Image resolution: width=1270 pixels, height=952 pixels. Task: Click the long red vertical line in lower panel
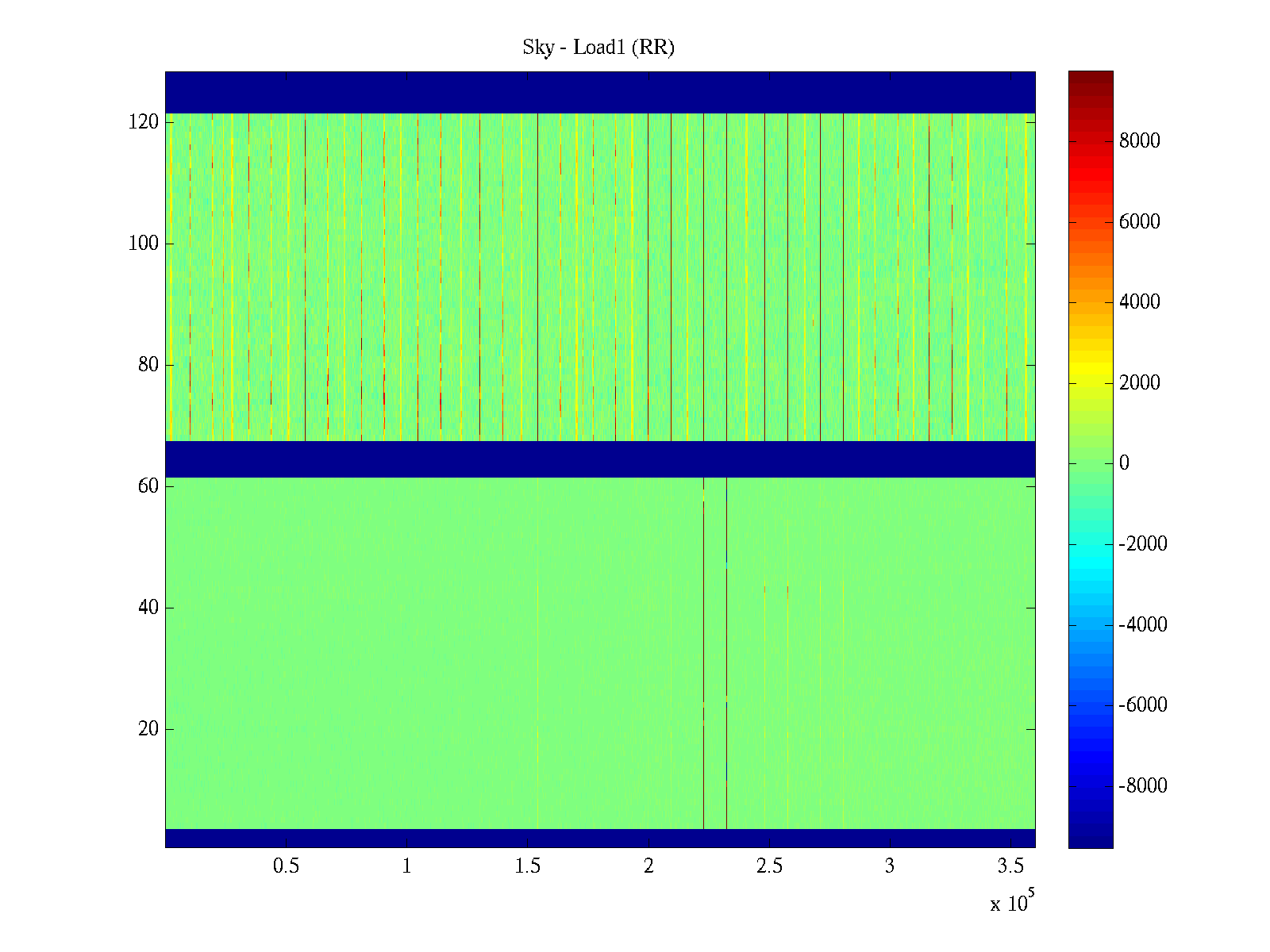[704, 651]
